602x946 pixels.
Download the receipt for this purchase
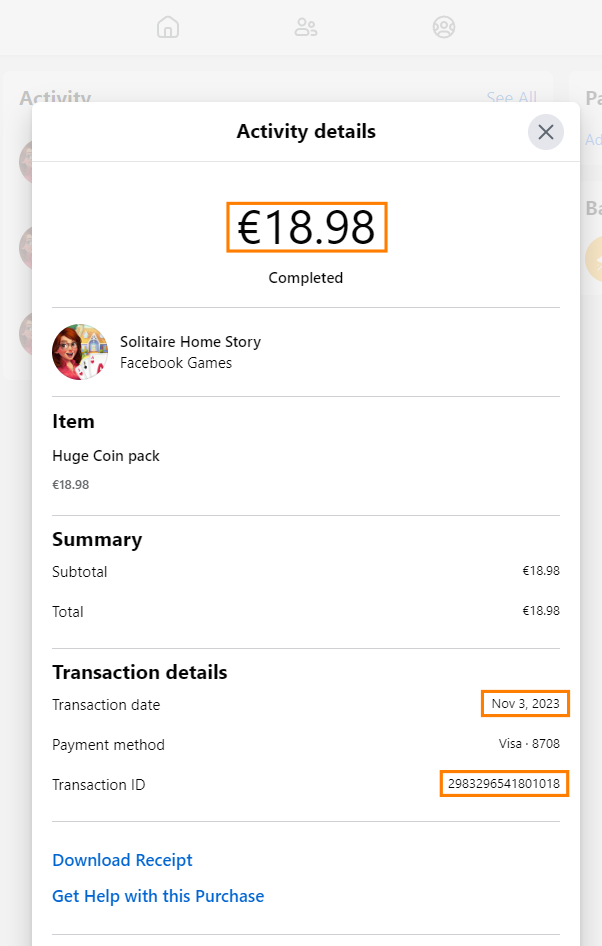click(x=122, y=860)
